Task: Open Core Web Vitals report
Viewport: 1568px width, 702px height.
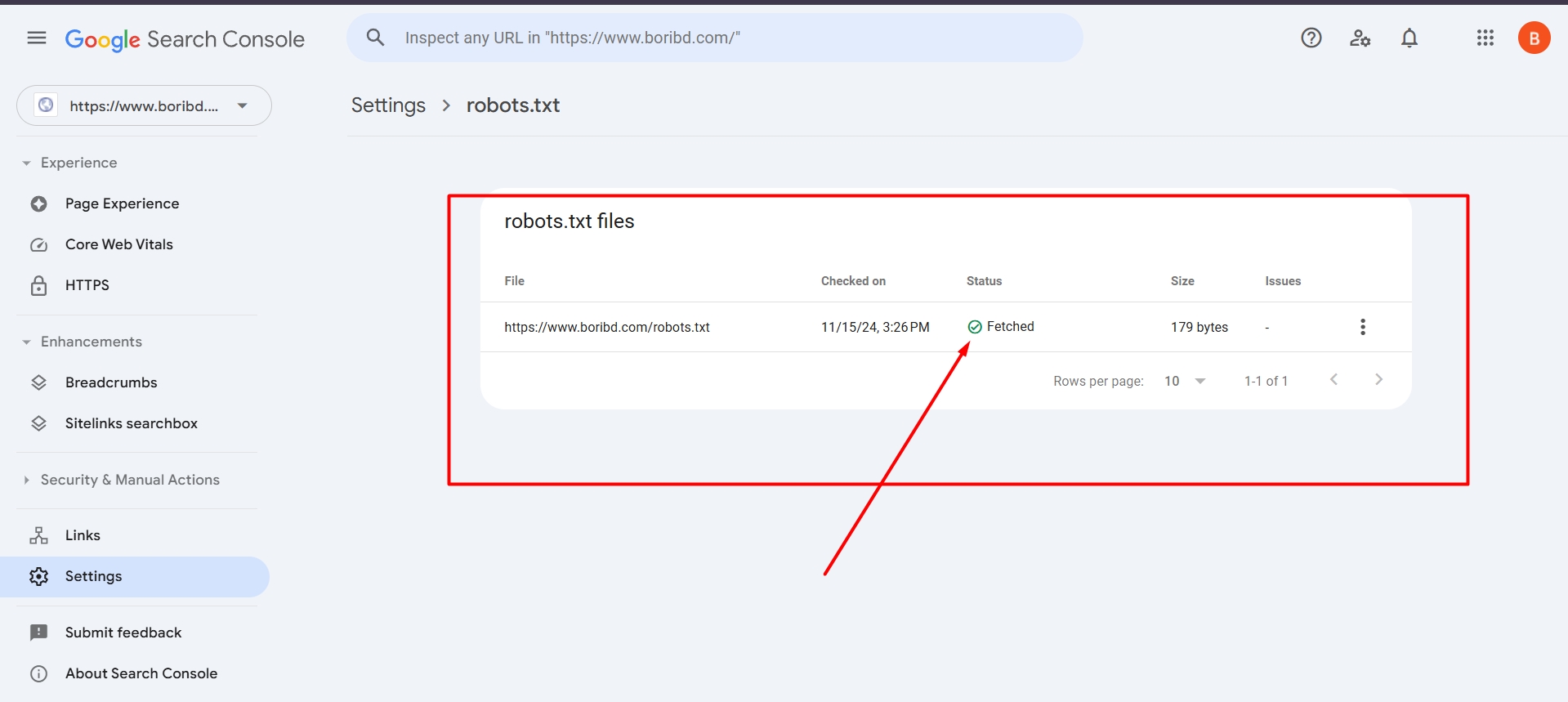Action: 118,244
